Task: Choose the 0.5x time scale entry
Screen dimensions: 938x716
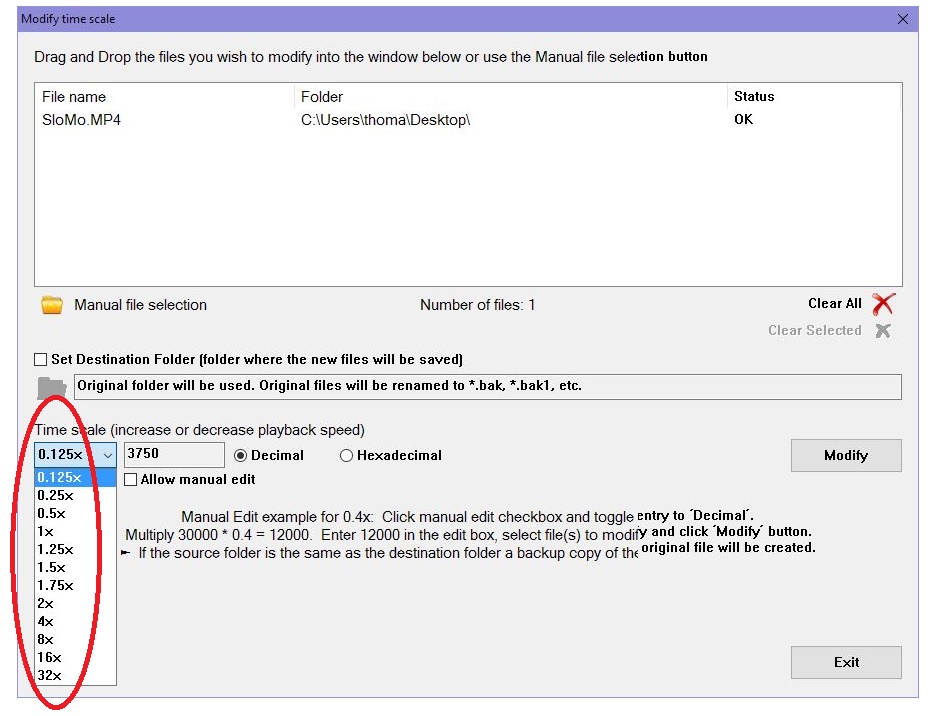Action: (51, 513)
